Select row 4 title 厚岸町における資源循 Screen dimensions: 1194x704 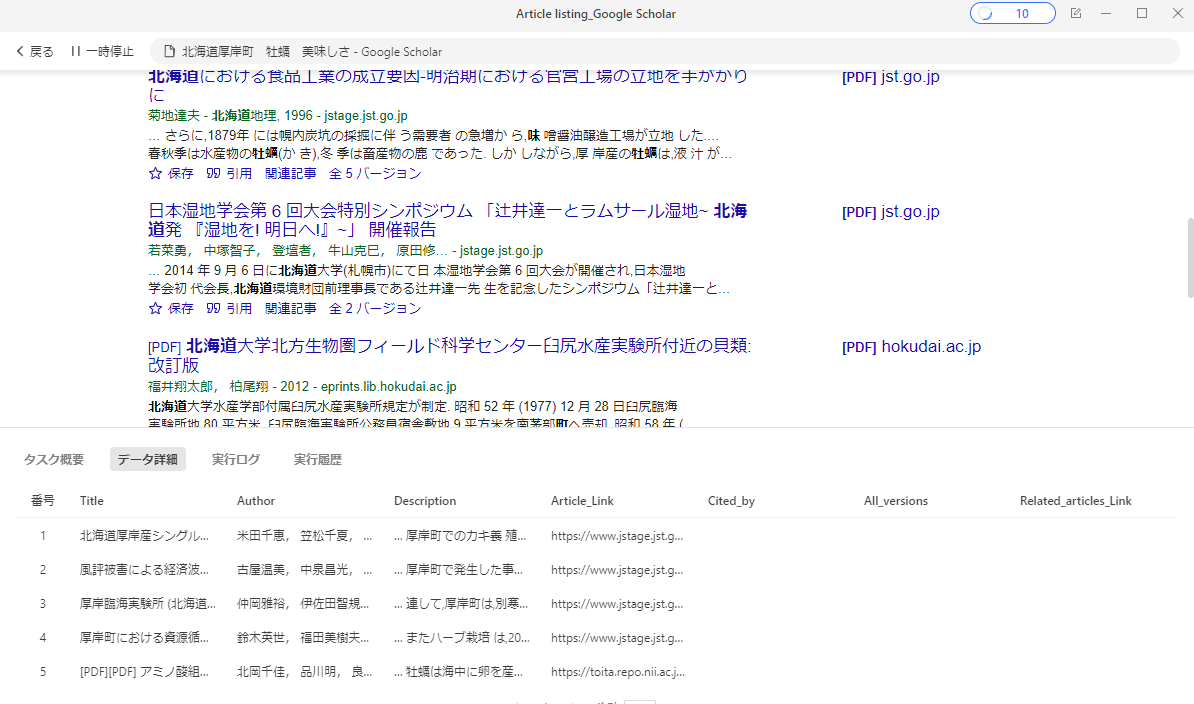pyautogui.click(x=145, y=638)
